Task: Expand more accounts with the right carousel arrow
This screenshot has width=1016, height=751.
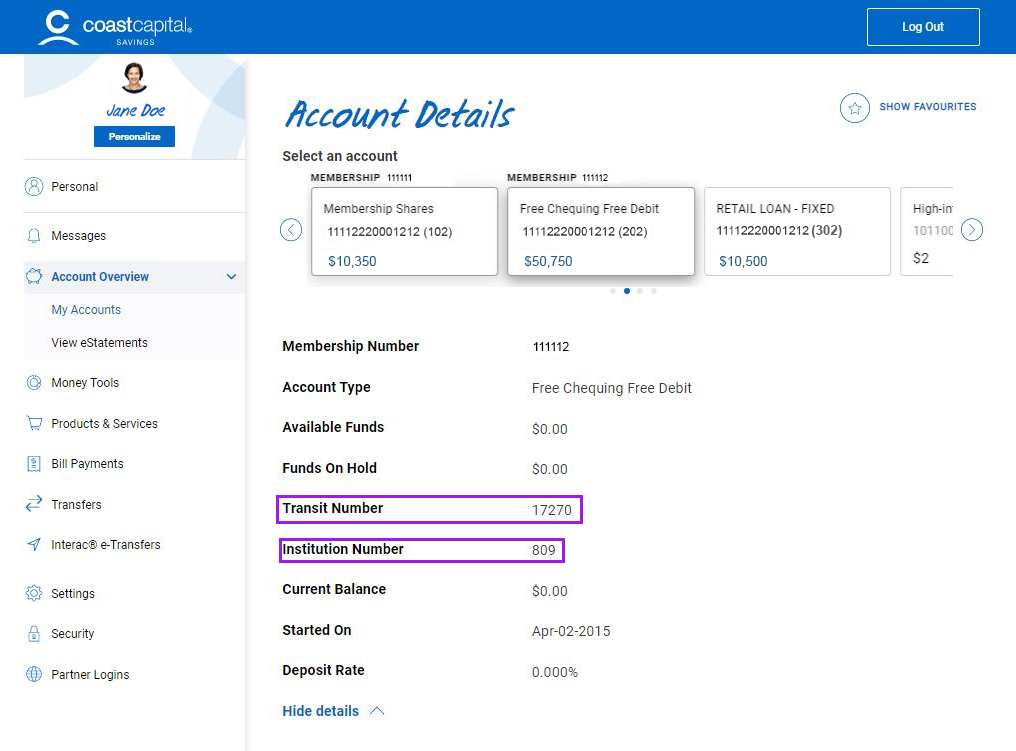Action: point(971,230)
